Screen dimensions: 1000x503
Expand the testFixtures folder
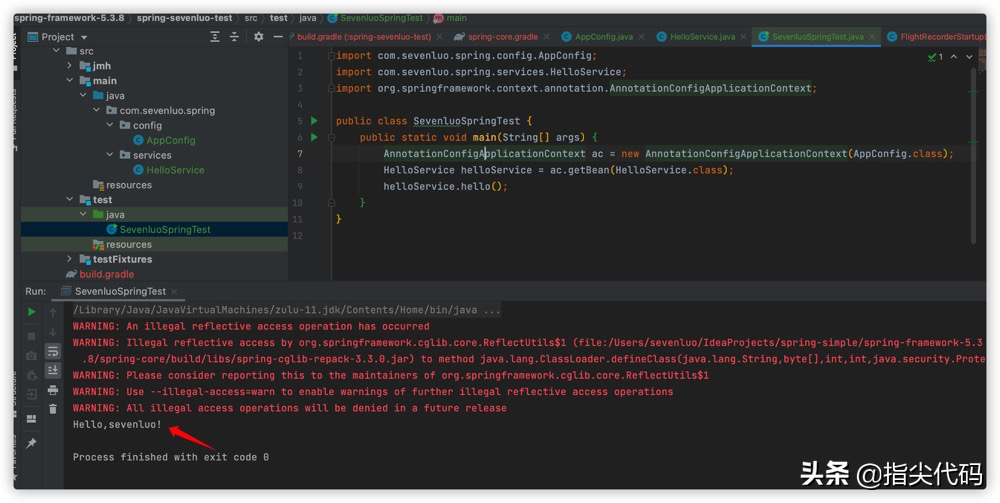70,259
